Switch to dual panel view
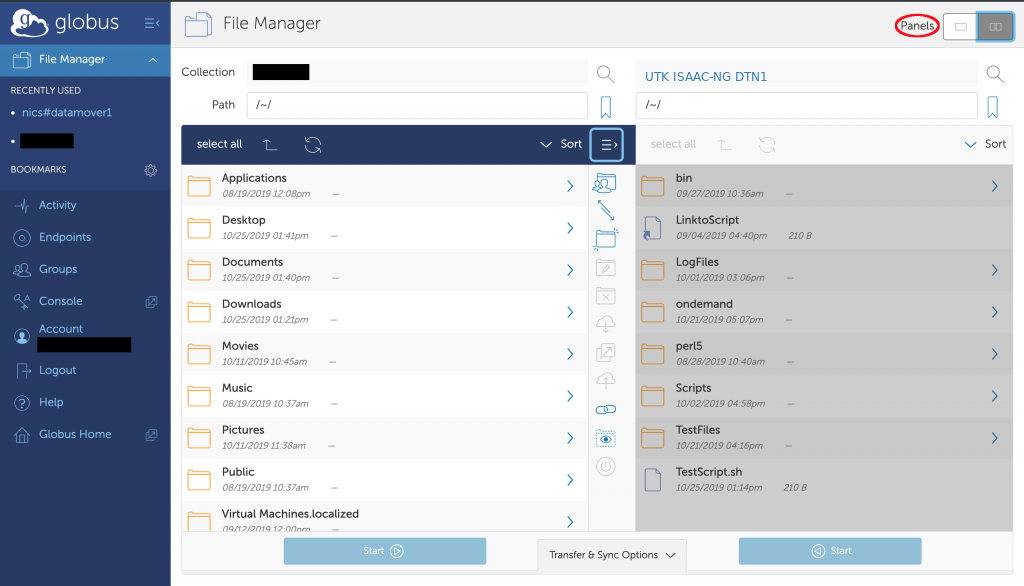 pos(995,27)
